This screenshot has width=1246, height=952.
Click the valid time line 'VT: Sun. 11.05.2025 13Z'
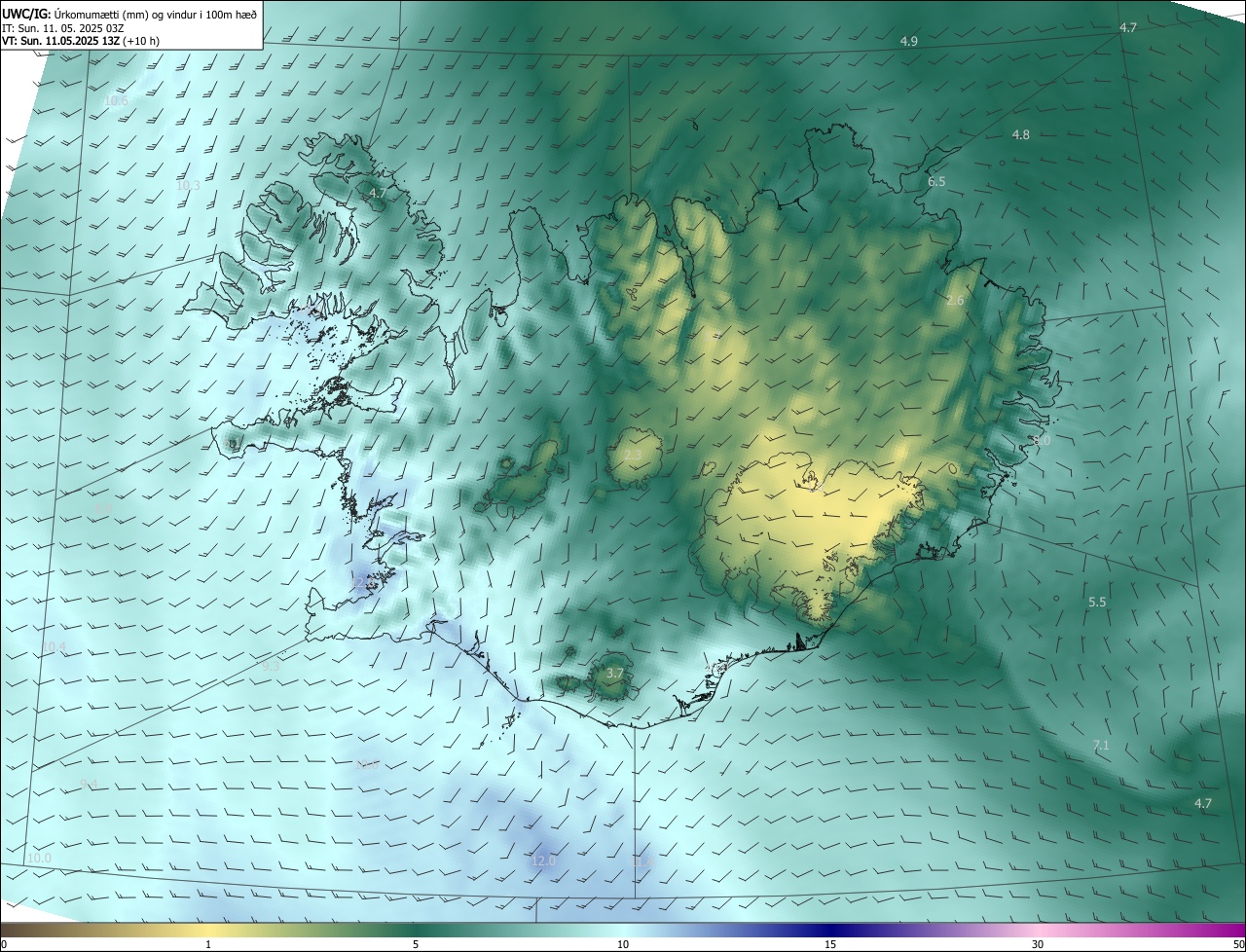point(60,41)
